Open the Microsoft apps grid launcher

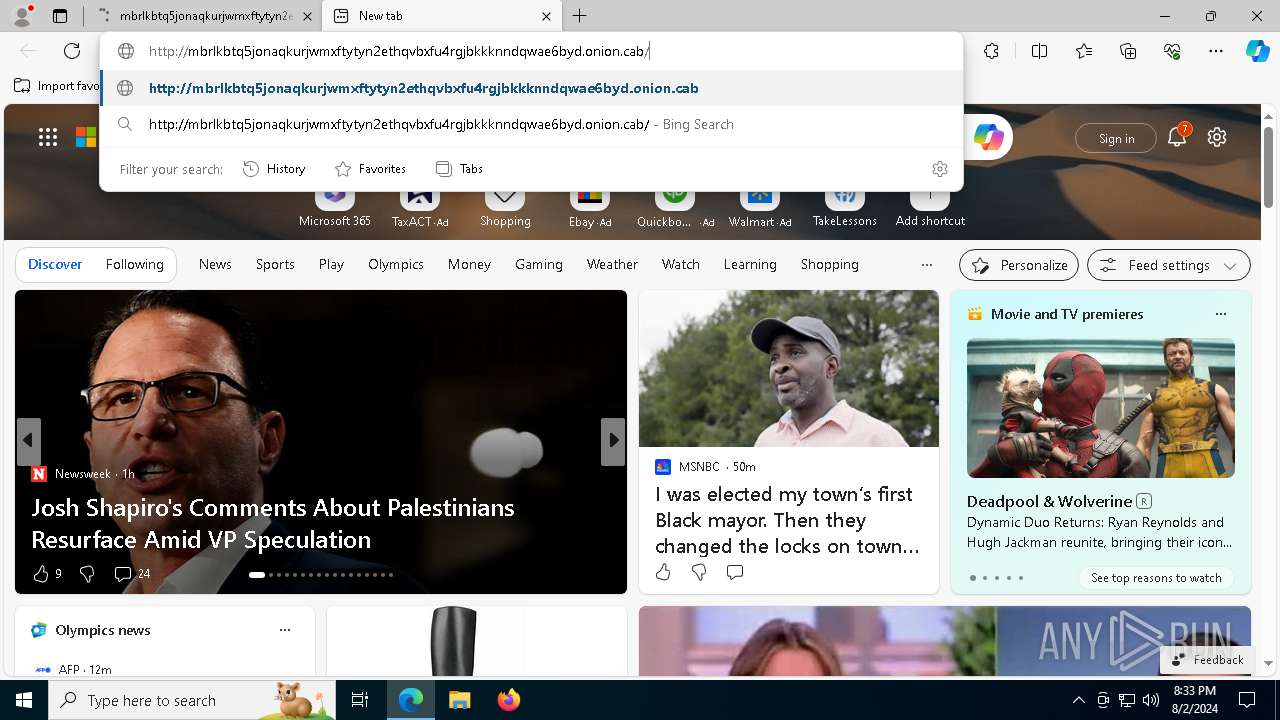[48, 137]
